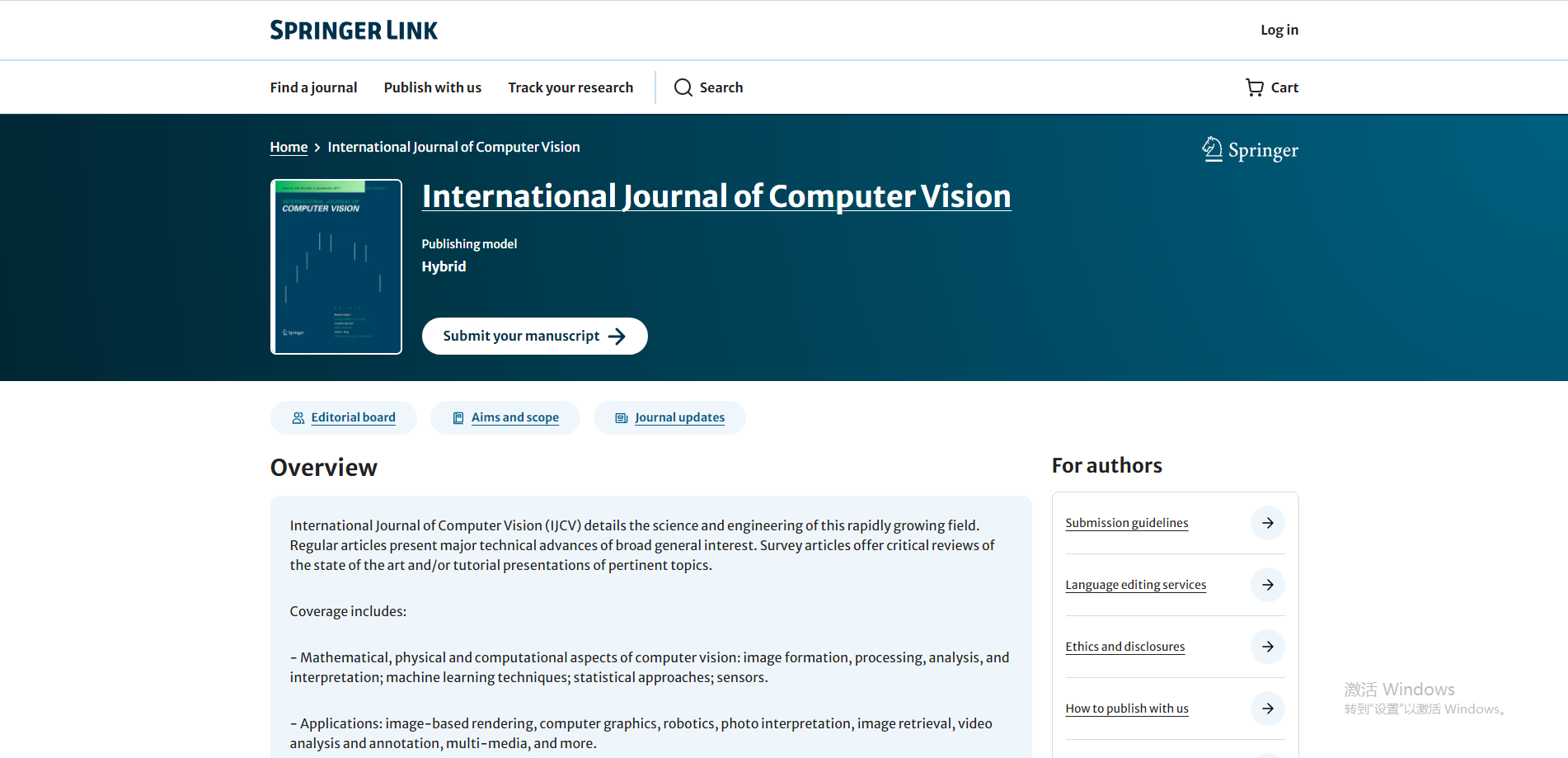
Task: Click the For authors heading
Action: click(x=1107, y=466)
